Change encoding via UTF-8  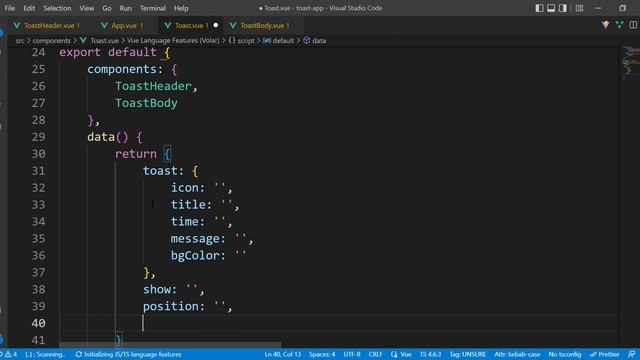[x=351, y=354]
